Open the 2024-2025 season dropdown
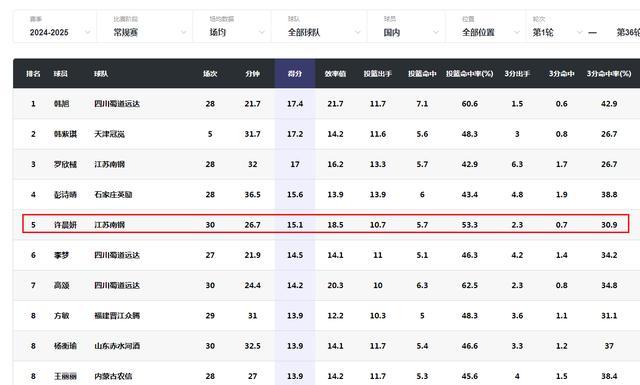Image resolution: width=640 pixels, height=385 pixels. (55, 27)
